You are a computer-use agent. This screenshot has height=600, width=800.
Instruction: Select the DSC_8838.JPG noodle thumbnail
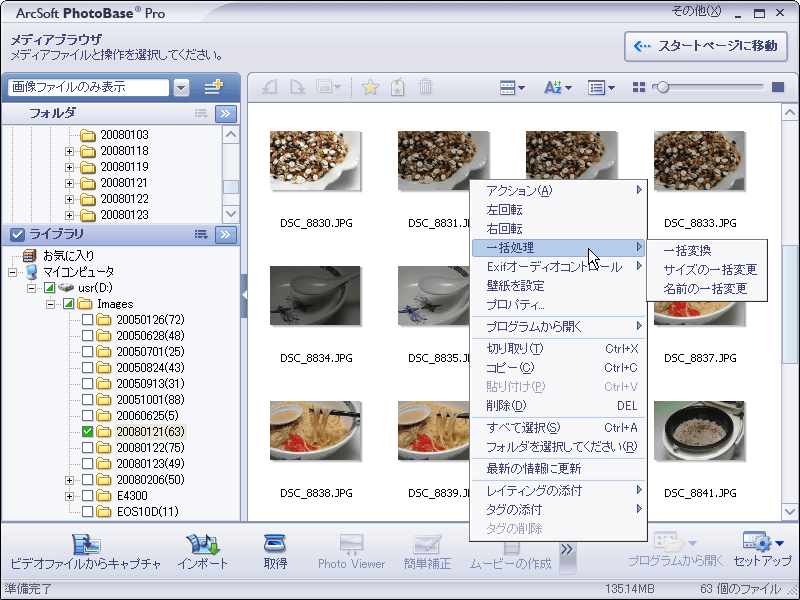[315, 431]
